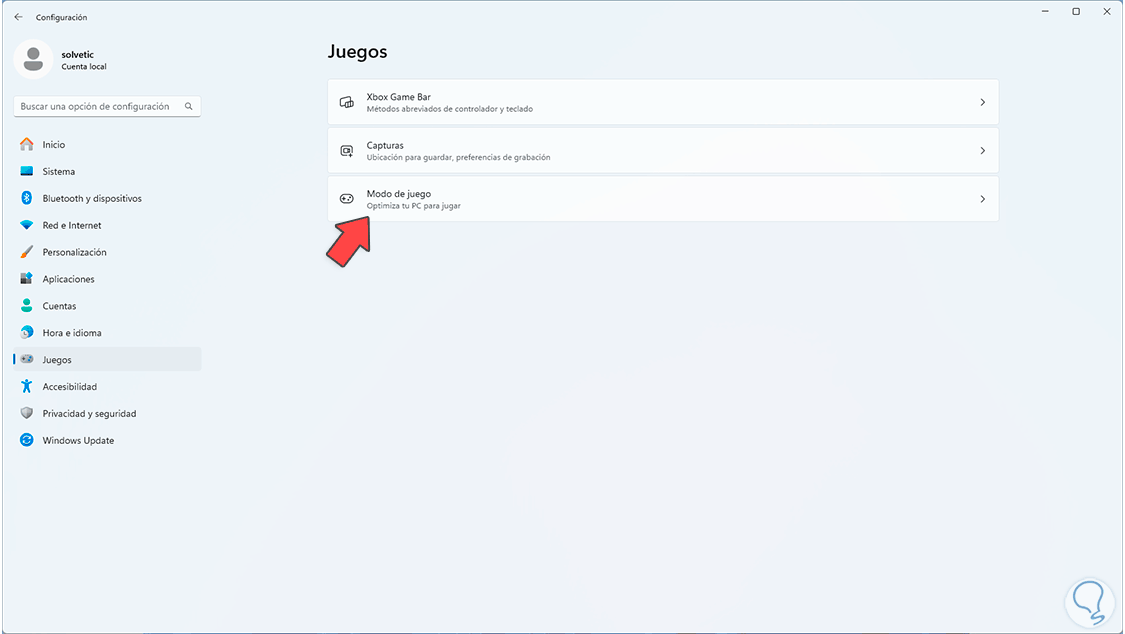This screenshot has height=634, width=1125.
Task: Click 'Métodos abreviados de controlador y teclado' text
Action: [x=450, y=109]
